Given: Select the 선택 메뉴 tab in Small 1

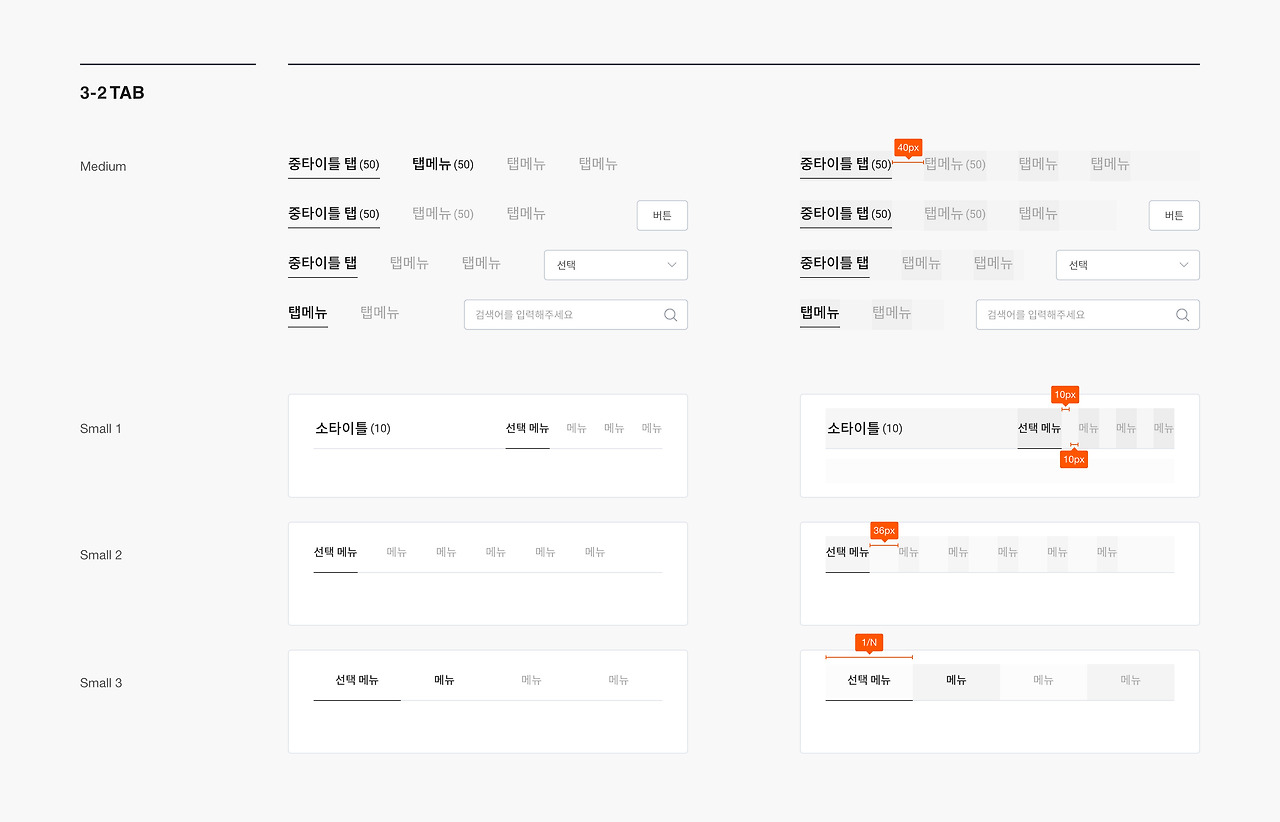Looking at the screenshot, I should [x=527, y=428].
